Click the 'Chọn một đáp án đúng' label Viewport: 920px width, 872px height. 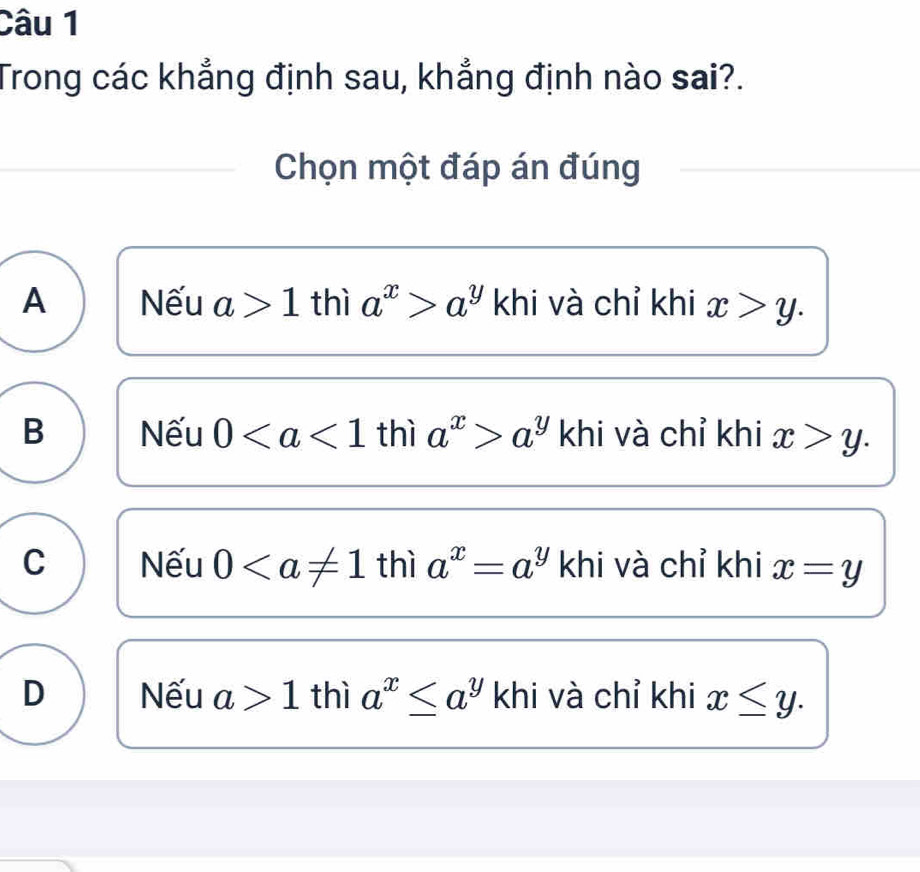point(457,169)
